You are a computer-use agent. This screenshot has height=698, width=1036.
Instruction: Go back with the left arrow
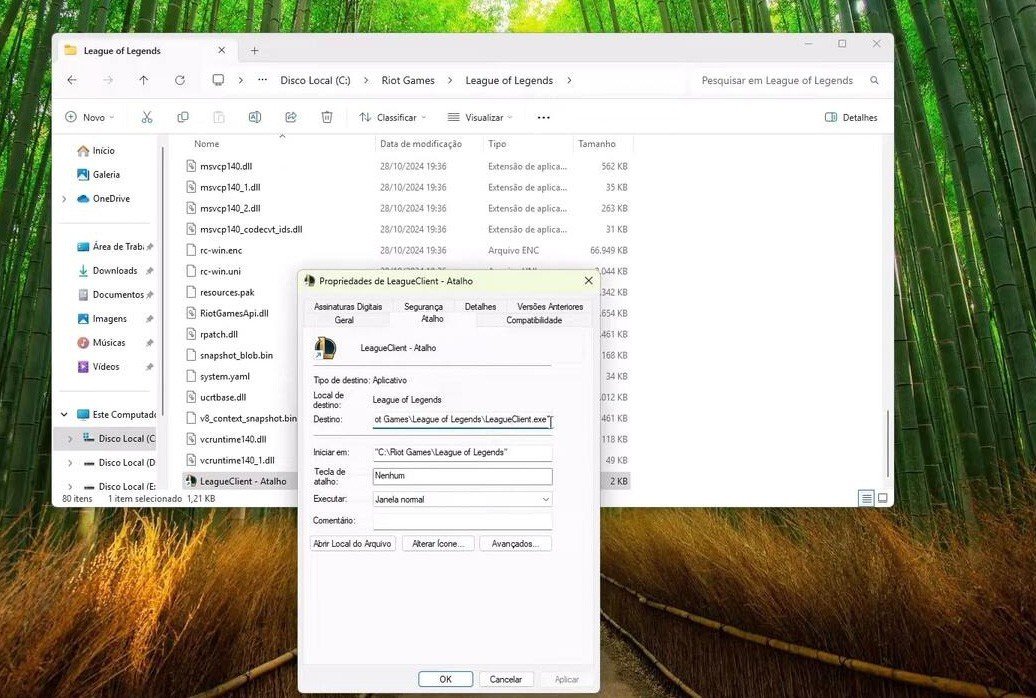(x=72, y=80)
